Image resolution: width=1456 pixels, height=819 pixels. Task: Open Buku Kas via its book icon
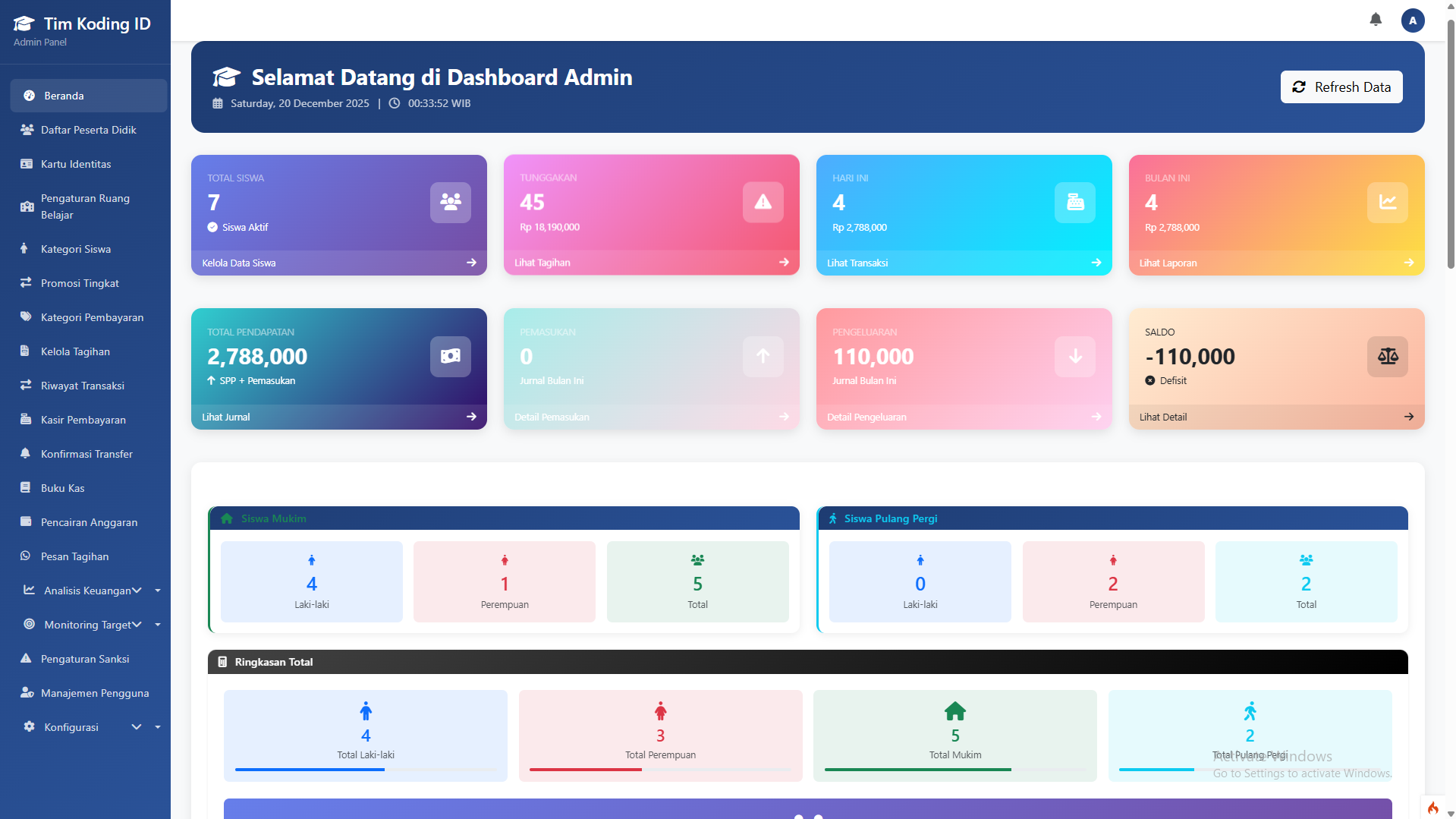(x=25, y=488)
